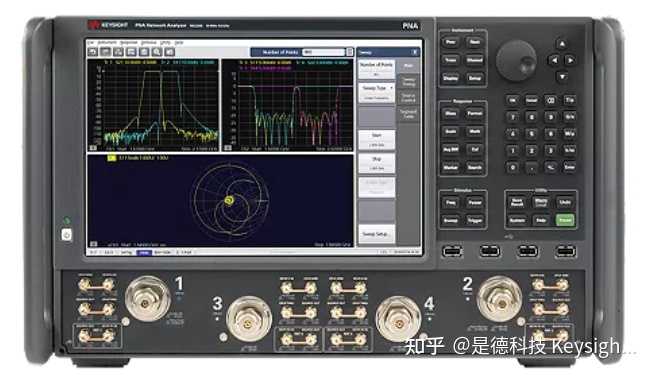Click the Number of Points entry field
This screenshot has height=378, width=653.
(324, 52)
